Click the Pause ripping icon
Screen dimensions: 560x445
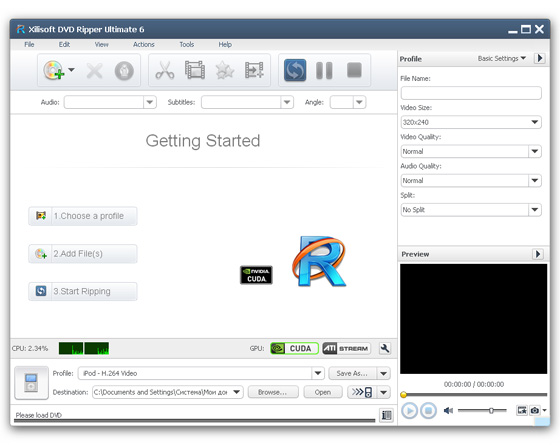pyautogui.click(x=324, y=70)
